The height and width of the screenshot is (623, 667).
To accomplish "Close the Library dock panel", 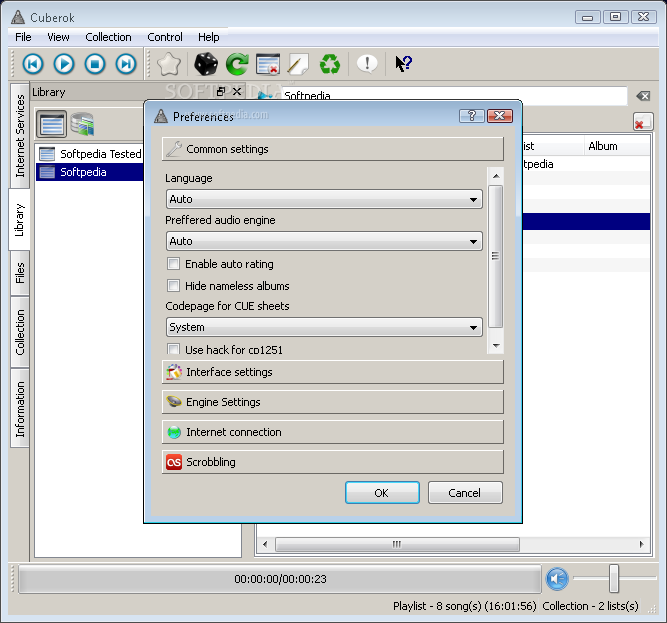I will [237, 91].
